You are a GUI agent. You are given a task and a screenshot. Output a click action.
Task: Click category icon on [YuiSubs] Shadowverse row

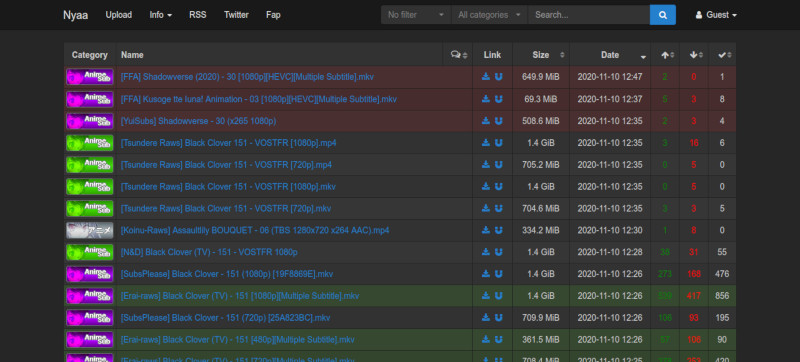click(90, 121)
